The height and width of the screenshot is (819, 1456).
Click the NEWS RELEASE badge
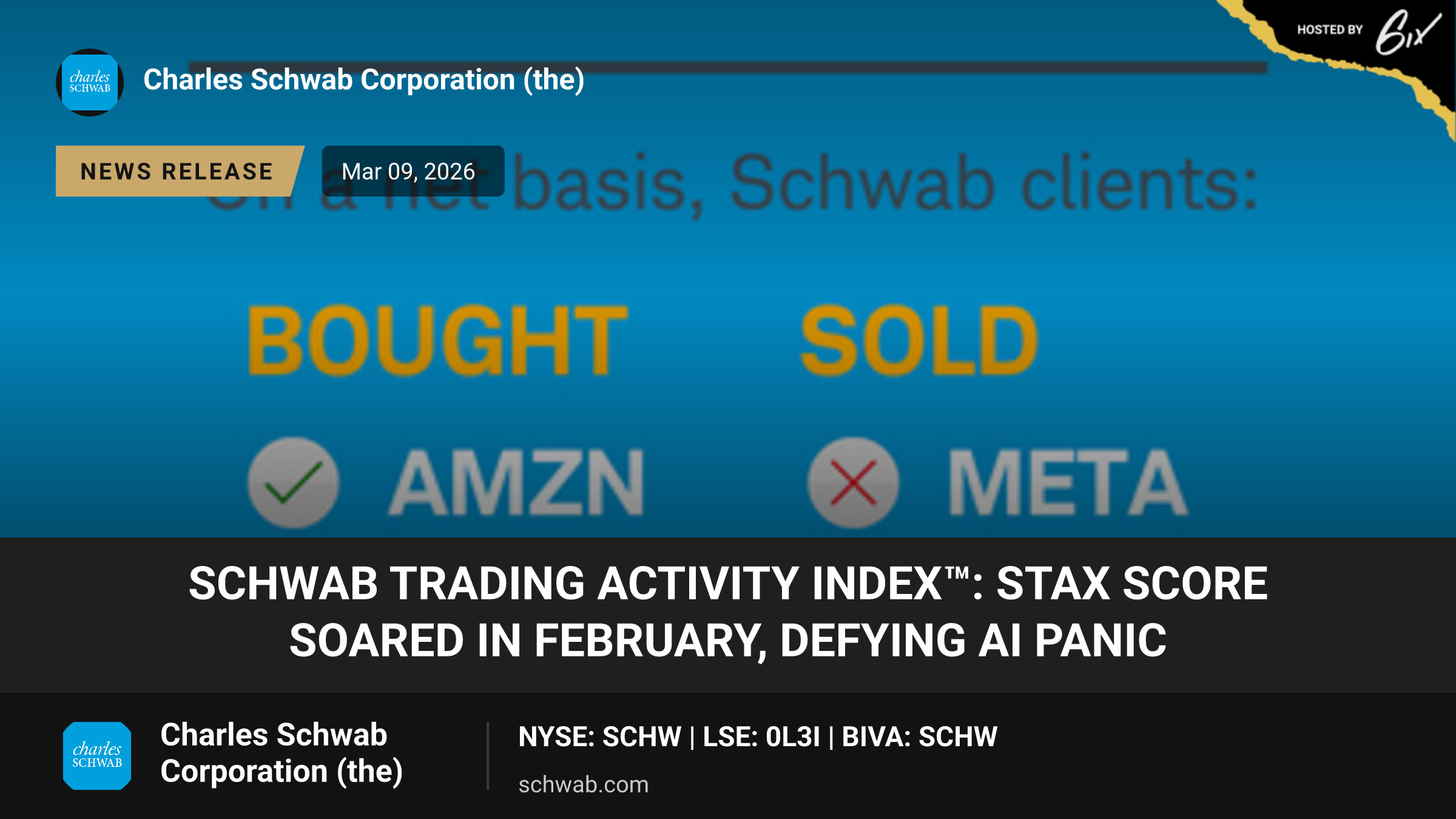click(180, 171)
